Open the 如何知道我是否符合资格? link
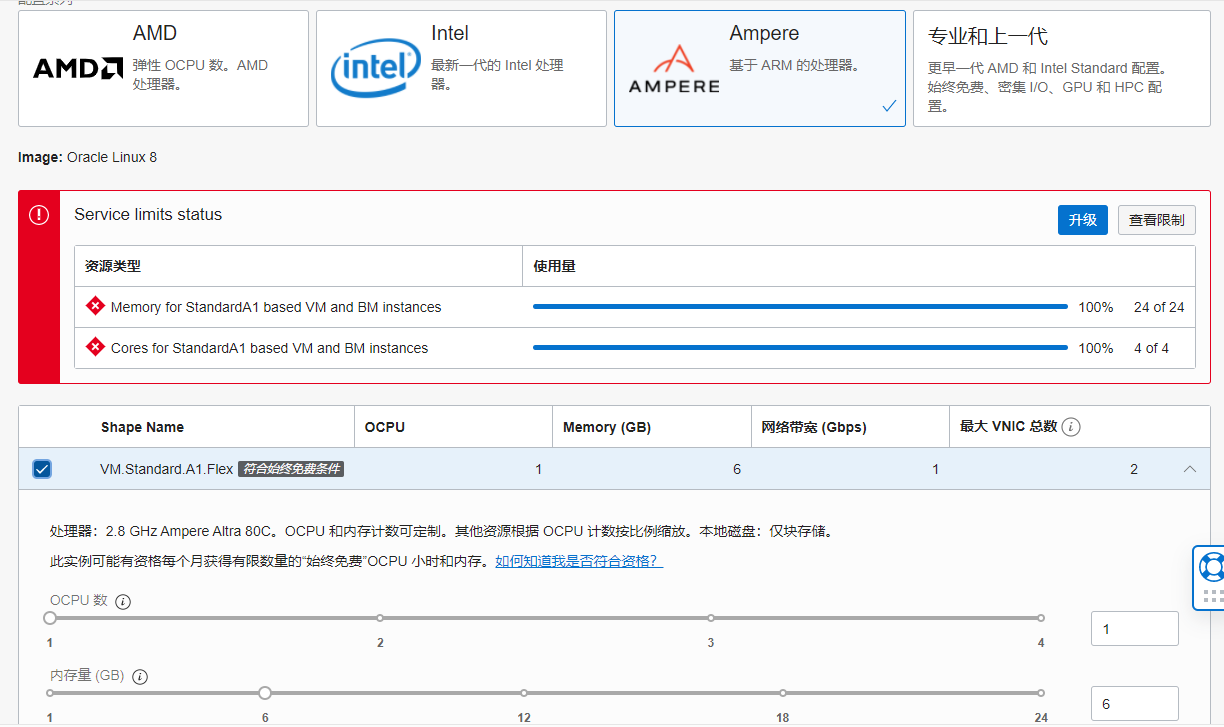 (x=579, y=561)
